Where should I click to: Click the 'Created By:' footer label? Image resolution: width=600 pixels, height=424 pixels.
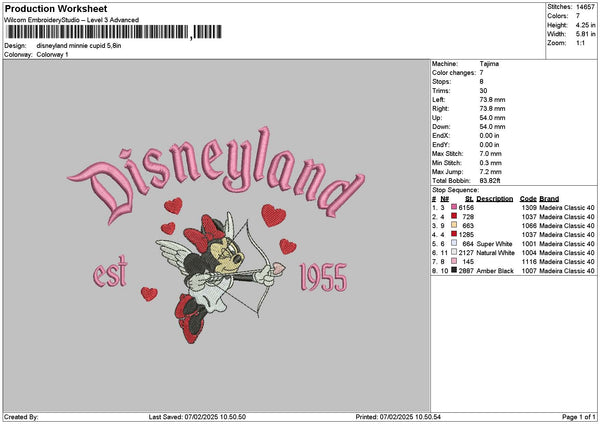pos(21,417)
